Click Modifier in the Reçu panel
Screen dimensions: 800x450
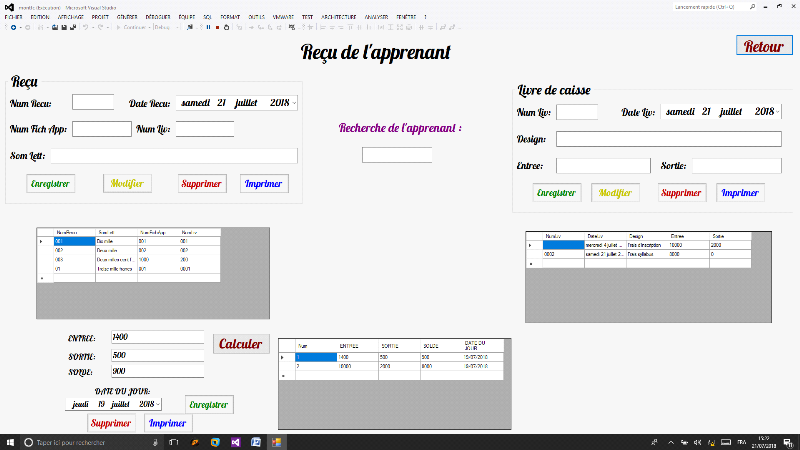(127, 184)
